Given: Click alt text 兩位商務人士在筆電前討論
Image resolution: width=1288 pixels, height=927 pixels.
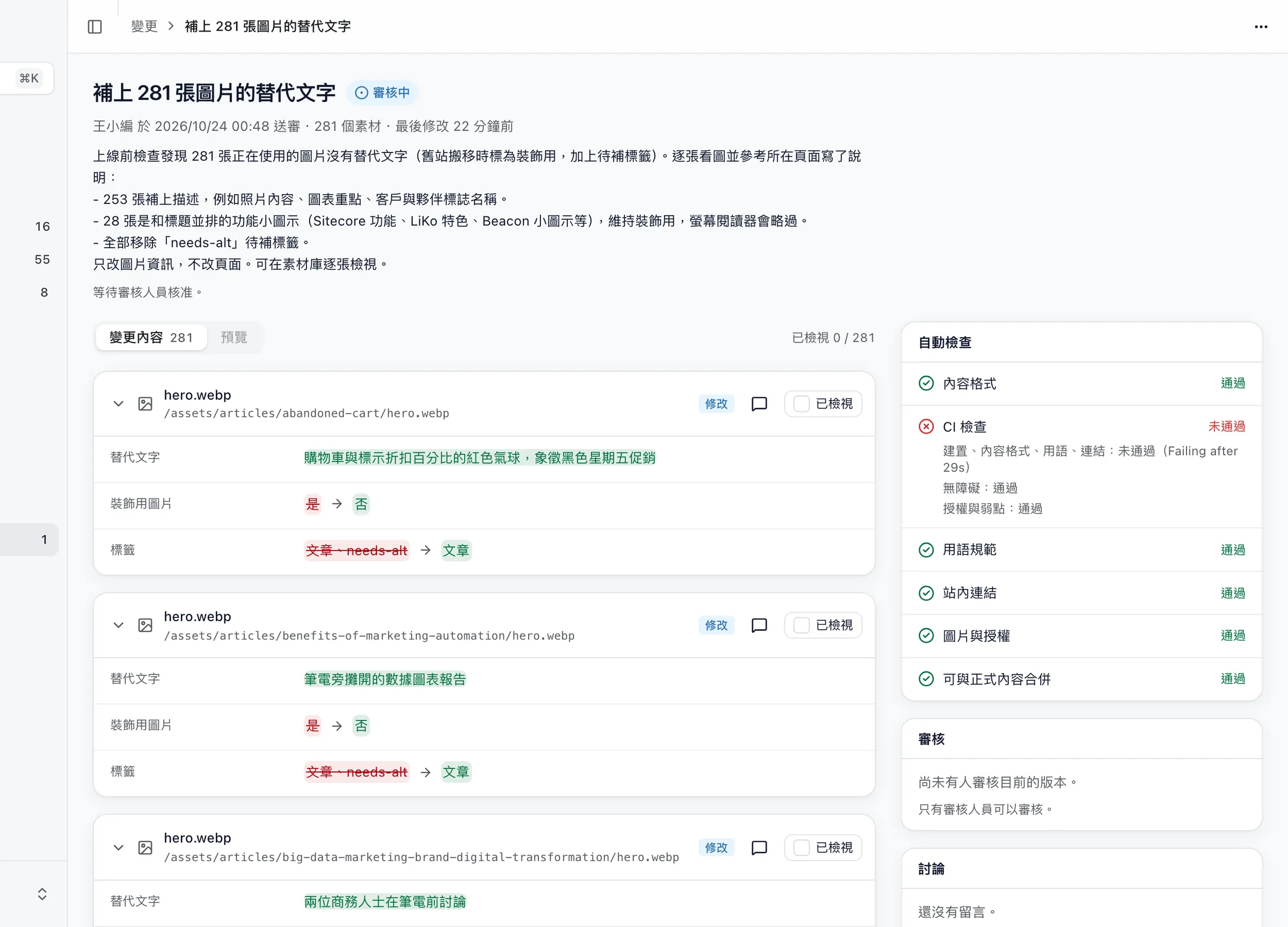Looking at the screenshot, I should coord(385,901).
